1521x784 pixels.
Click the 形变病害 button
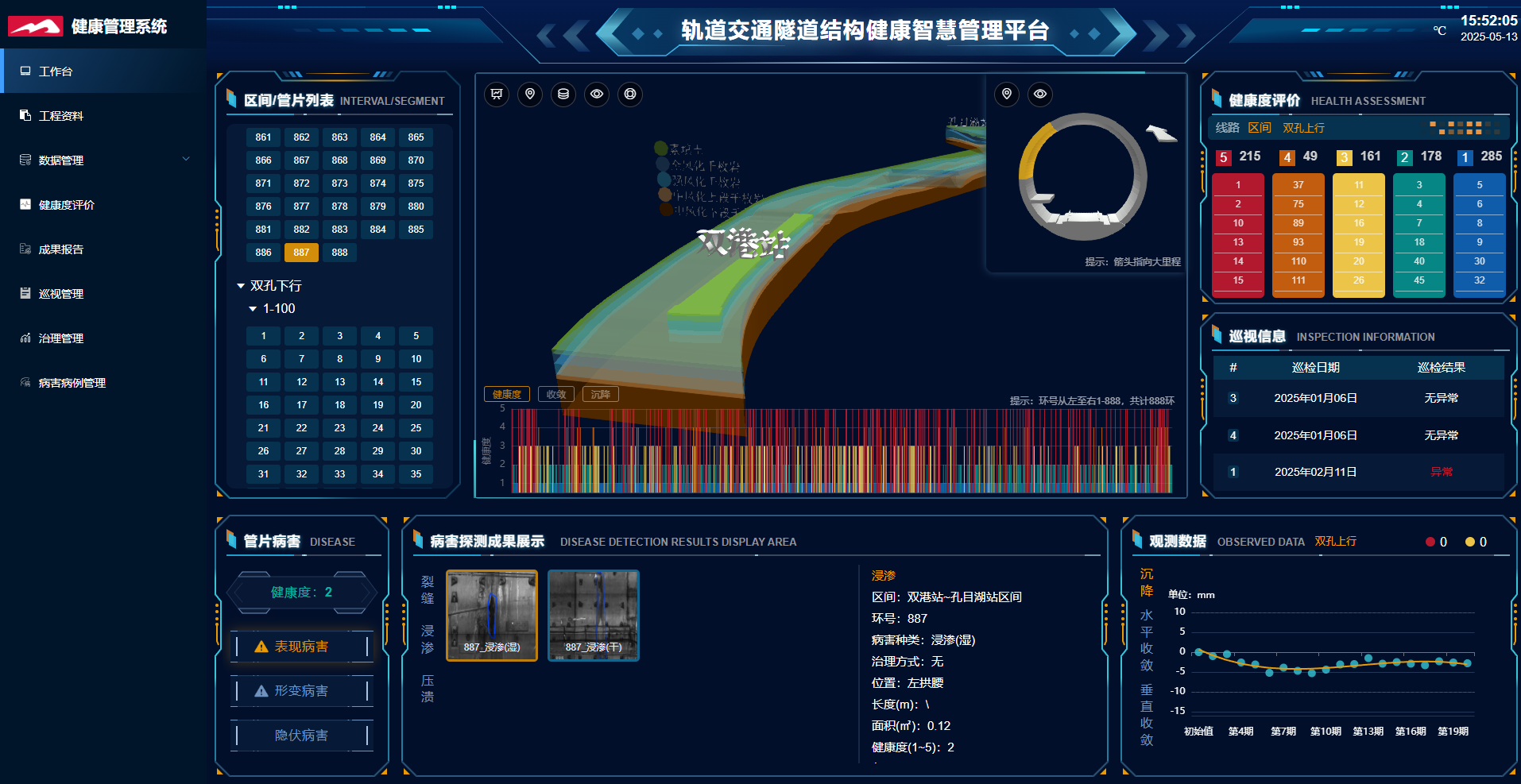(301, 691)
